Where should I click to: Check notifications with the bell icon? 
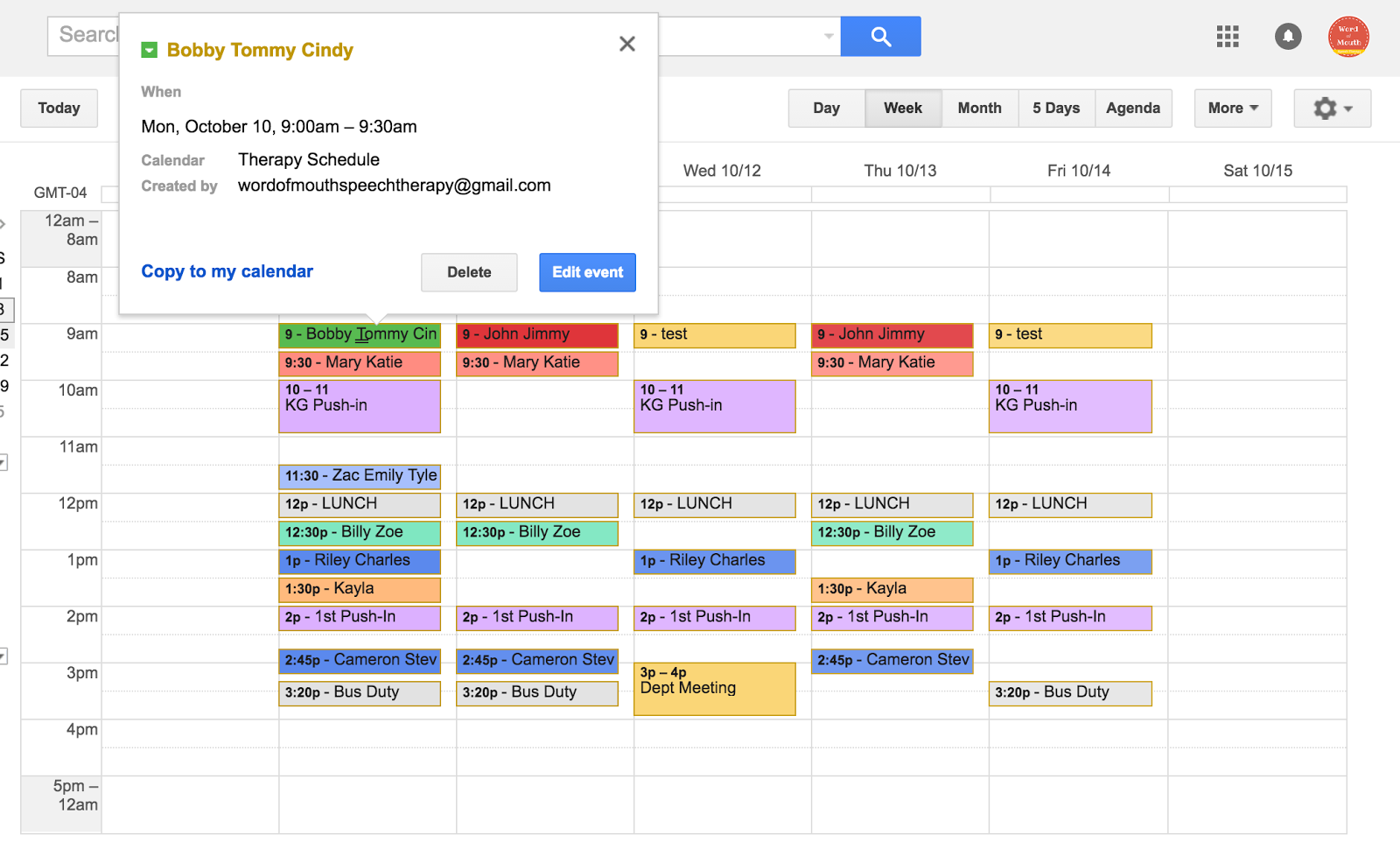(x=1287, y=37)
